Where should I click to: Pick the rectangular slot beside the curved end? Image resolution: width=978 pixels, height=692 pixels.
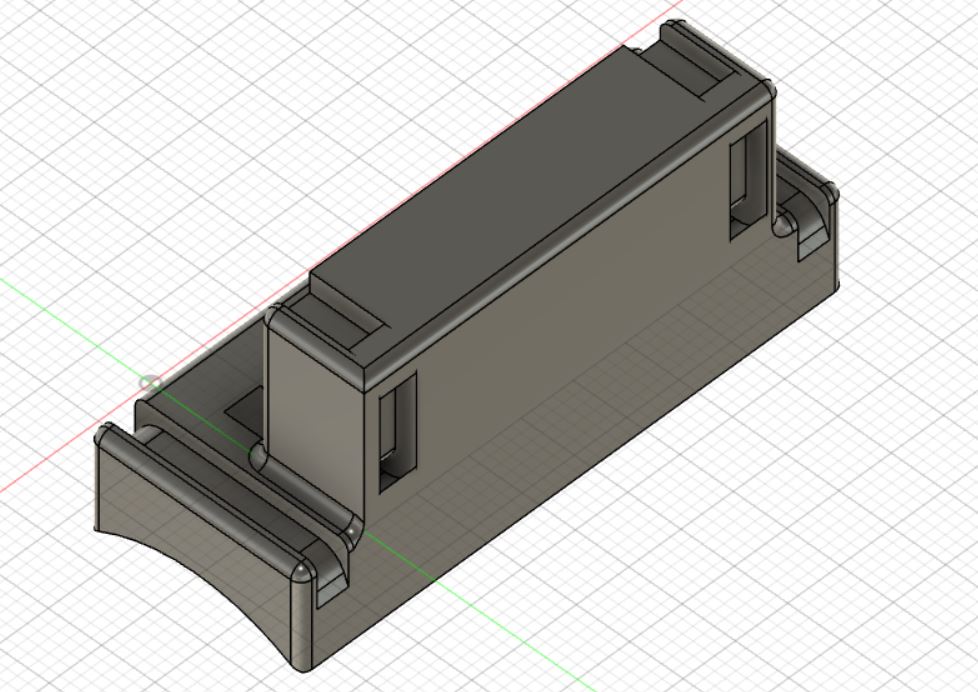pos(397,432)
